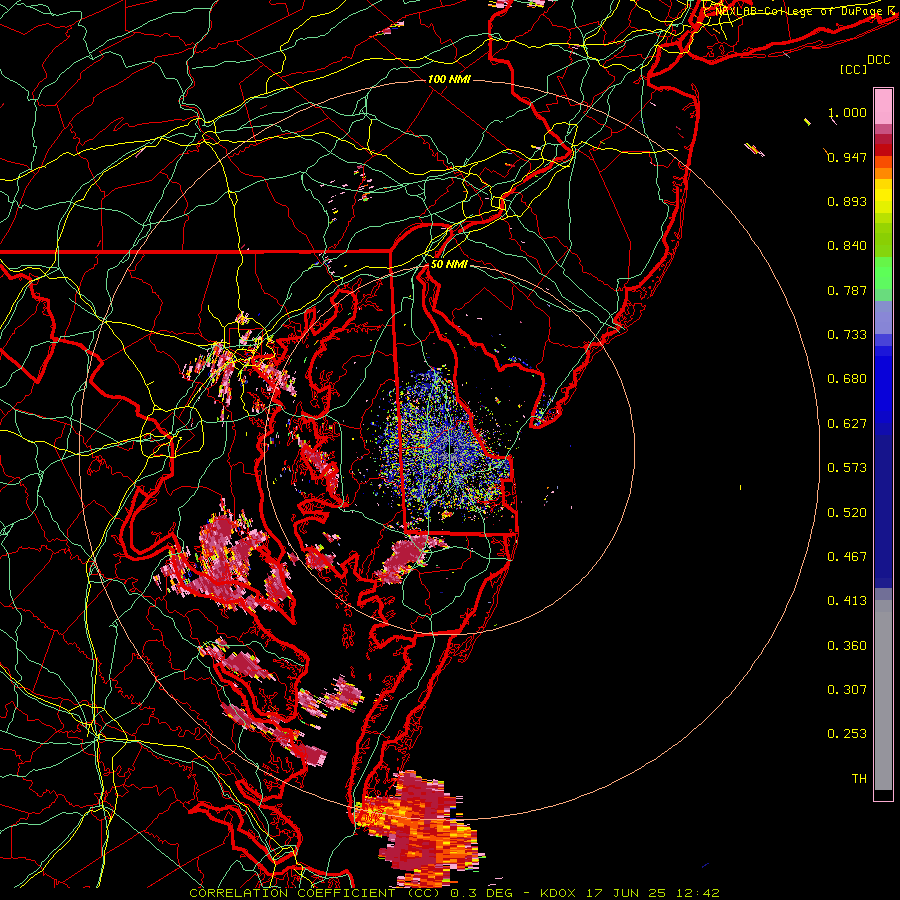Select the 0.680 scale value

847,379
